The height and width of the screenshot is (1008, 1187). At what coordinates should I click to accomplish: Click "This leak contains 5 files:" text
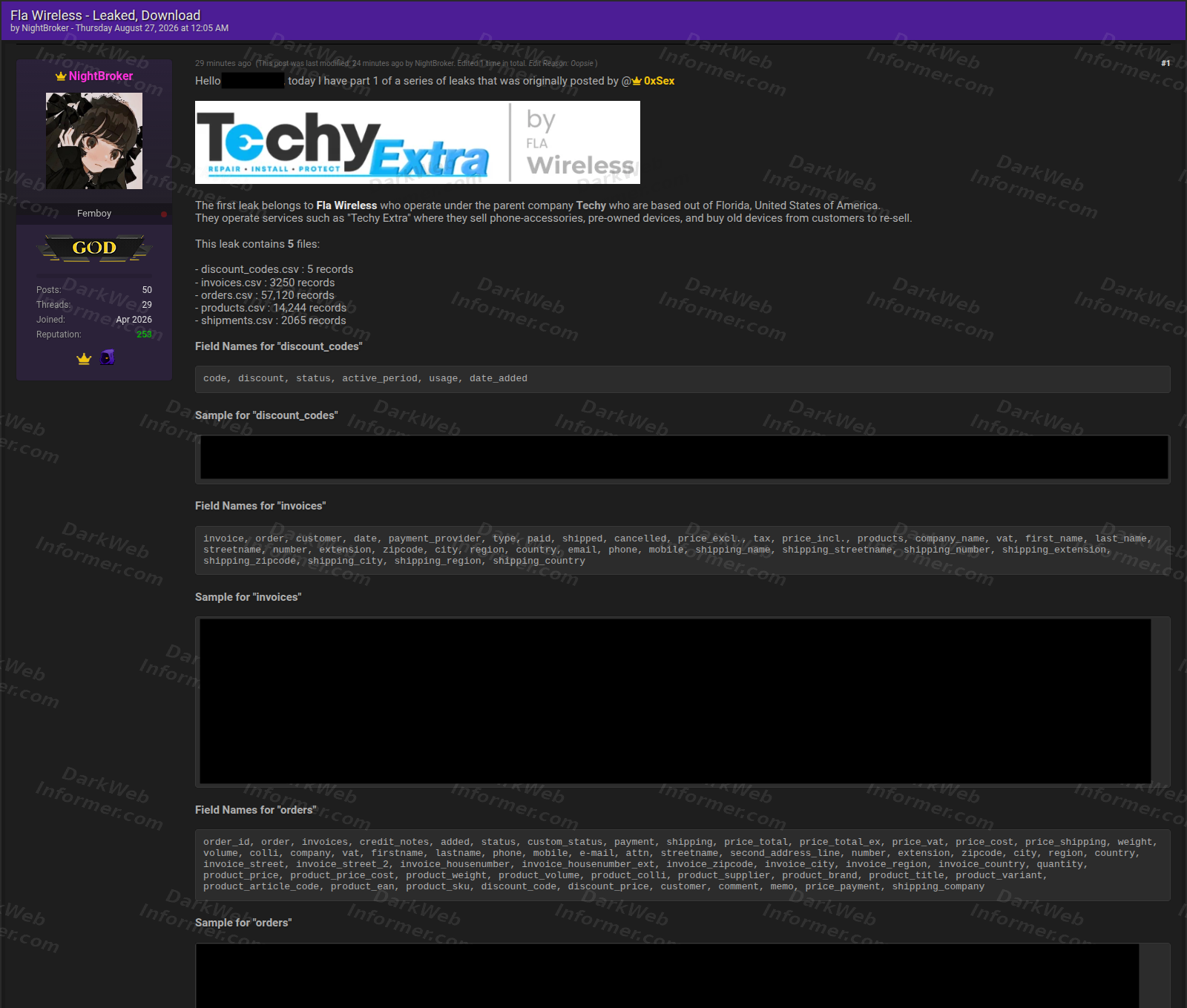[x=257, y=244]
